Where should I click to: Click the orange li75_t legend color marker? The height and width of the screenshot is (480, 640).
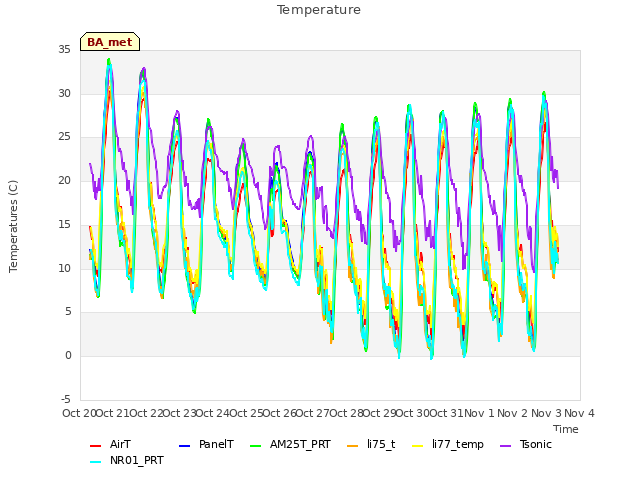[353, 446]
